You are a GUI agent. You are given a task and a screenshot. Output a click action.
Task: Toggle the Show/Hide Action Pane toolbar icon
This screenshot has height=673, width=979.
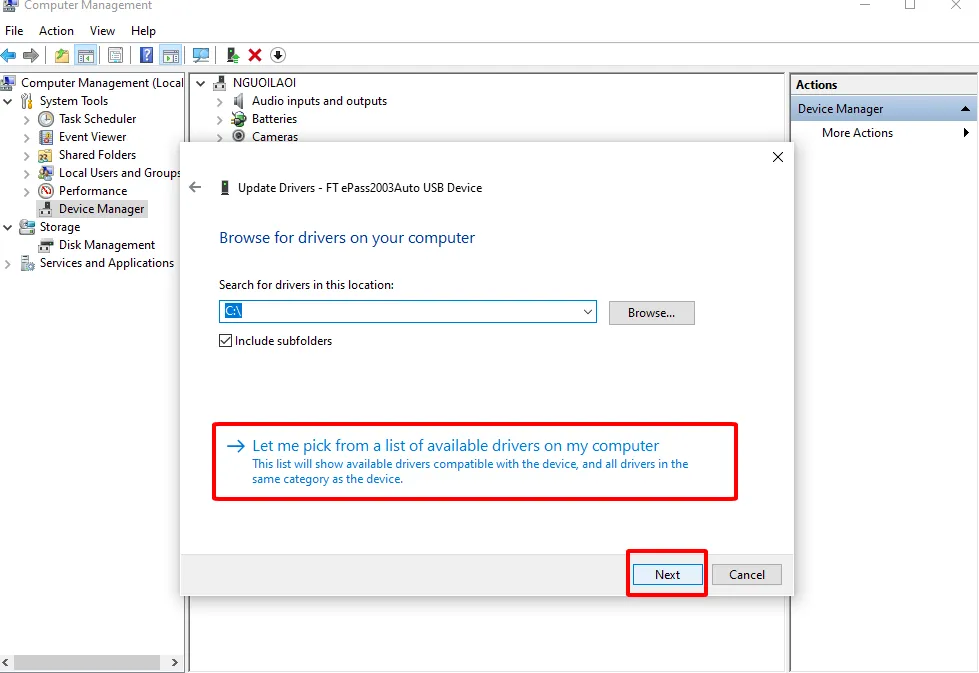(170, 56)
